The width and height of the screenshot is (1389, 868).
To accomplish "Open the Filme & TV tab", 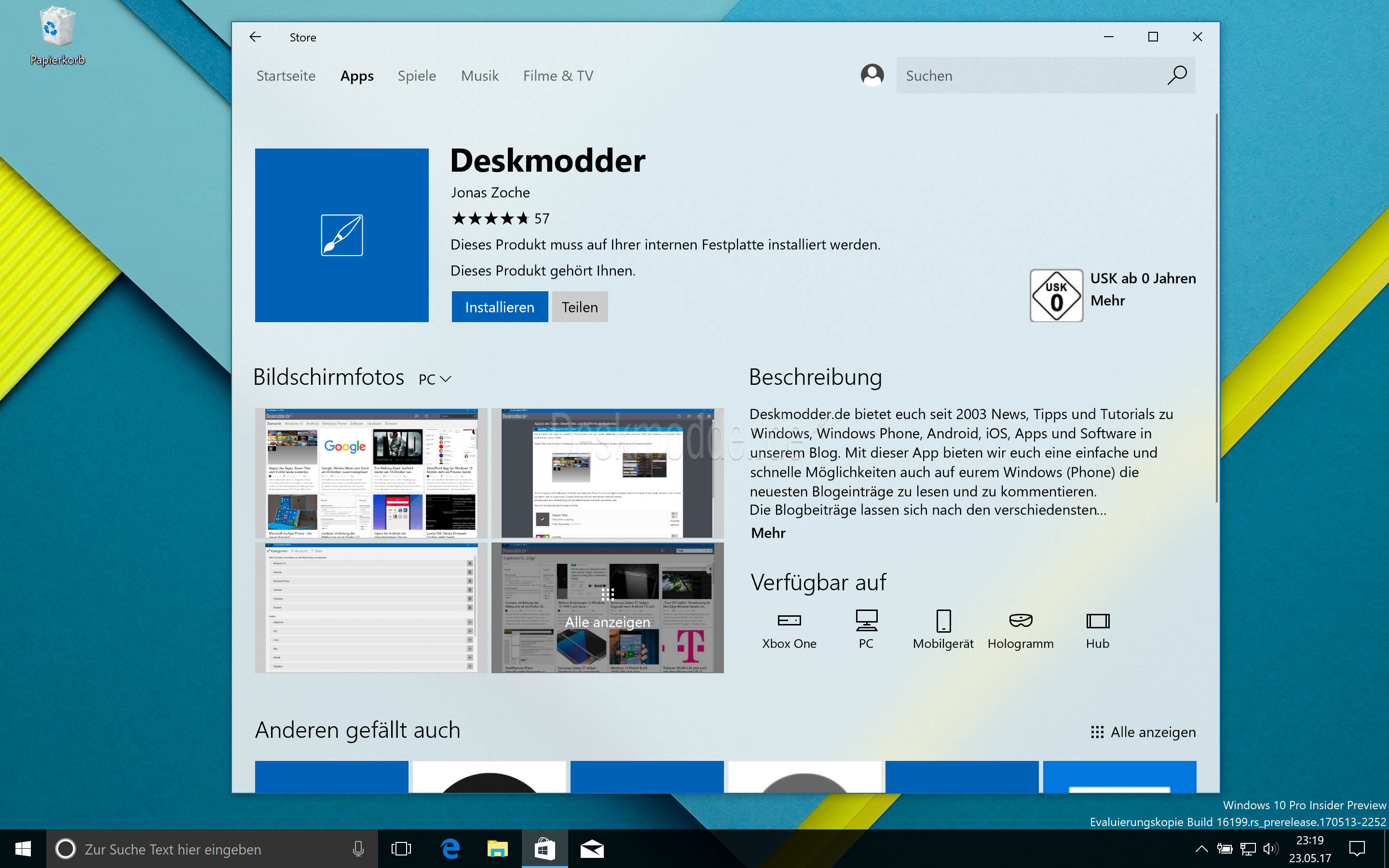I will coord(558,76).
